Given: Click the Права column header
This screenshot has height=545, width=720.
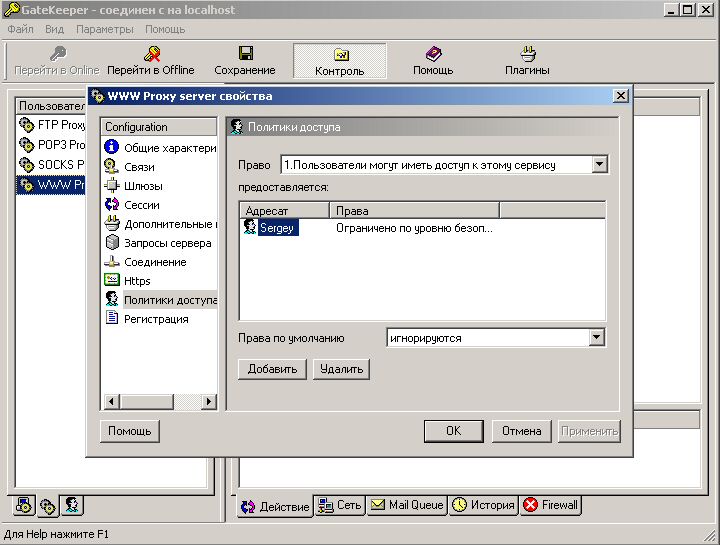Looking at the screenshot, I should (414, 211).
